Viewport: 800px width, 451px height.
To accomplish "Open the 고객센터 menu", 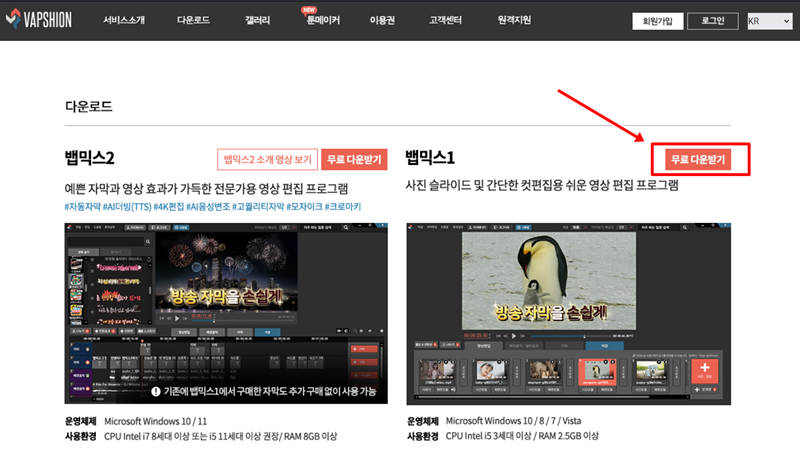I will click(x=445, y=20).
